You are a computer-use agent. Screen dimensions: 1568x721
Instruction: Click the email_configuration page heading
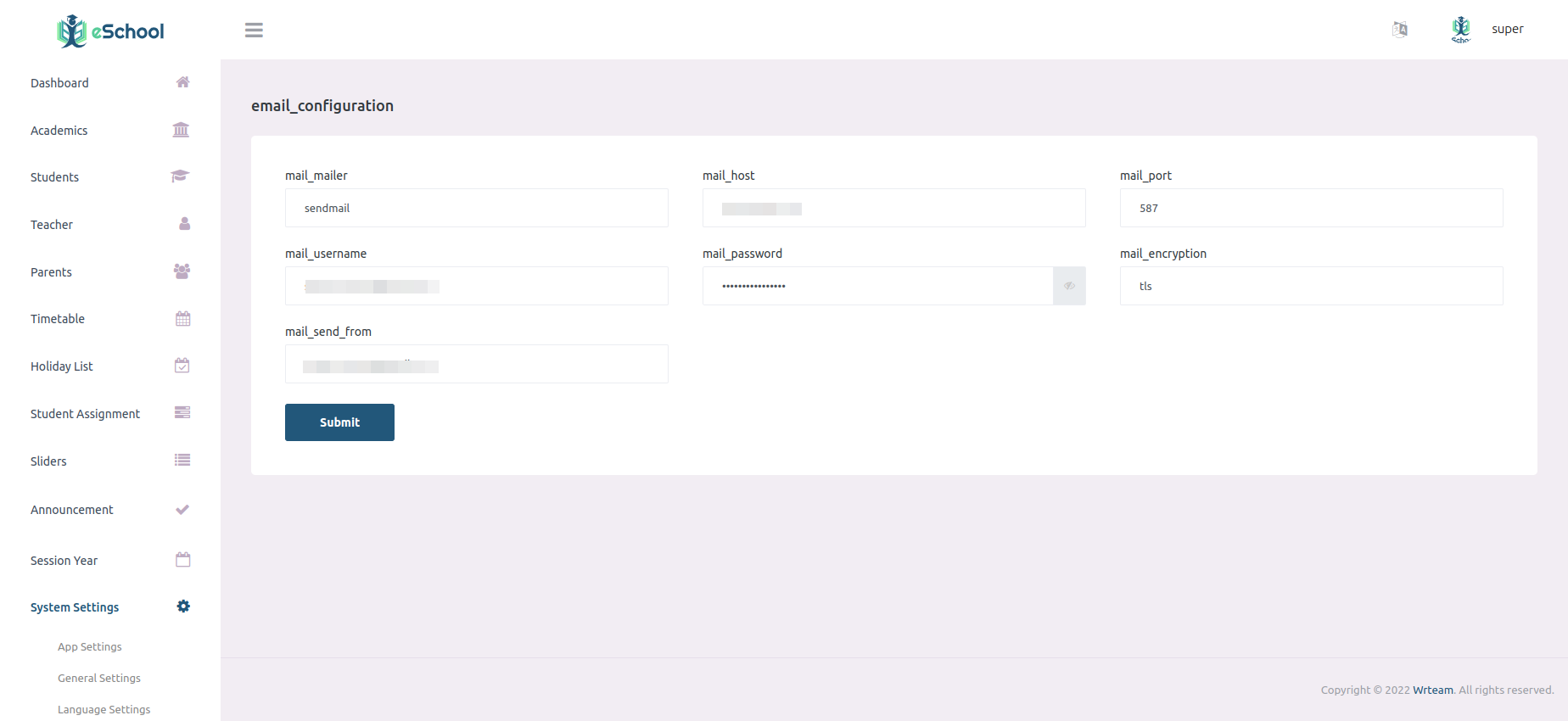pyautogui.click(x=322, y=106)
